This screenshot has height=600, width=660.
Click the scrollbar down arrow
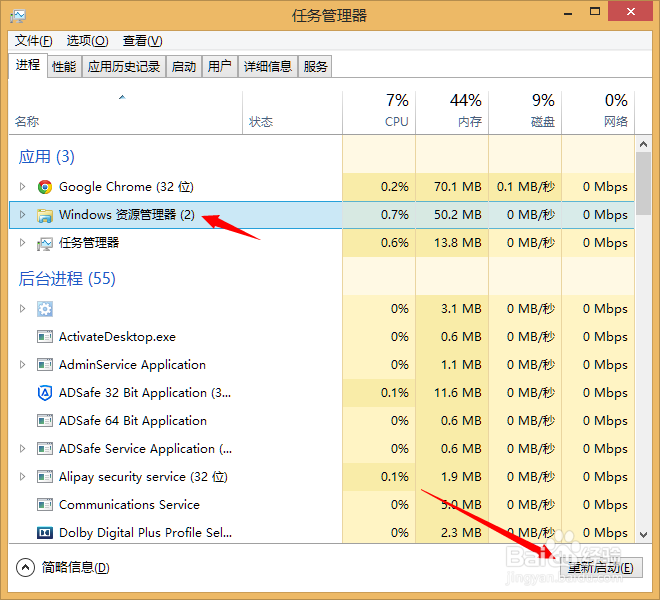pos(643,535)
